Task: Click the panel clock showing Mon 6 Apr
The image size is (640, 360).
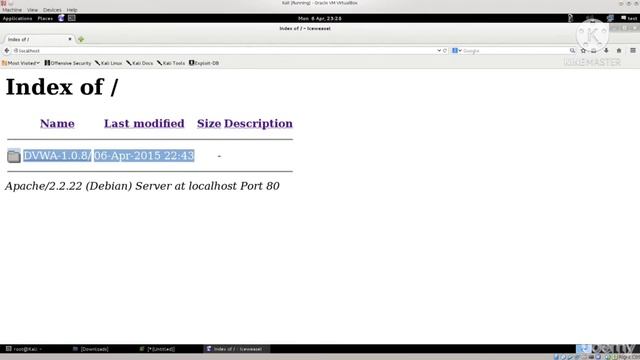Action: [x=320, y=18]
